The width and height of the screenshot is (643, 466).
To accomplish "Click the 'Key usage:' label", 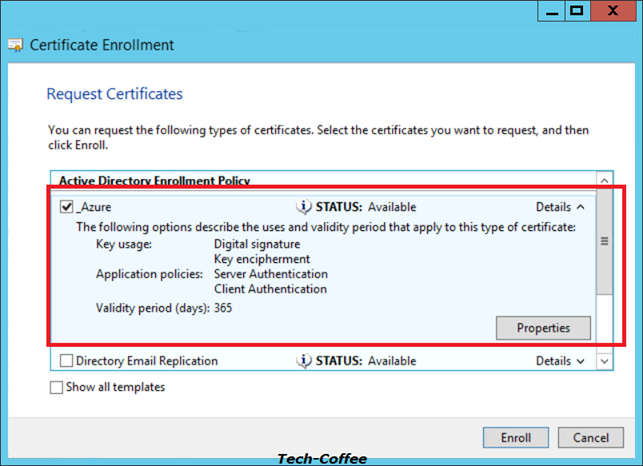I will pos(124,244).
